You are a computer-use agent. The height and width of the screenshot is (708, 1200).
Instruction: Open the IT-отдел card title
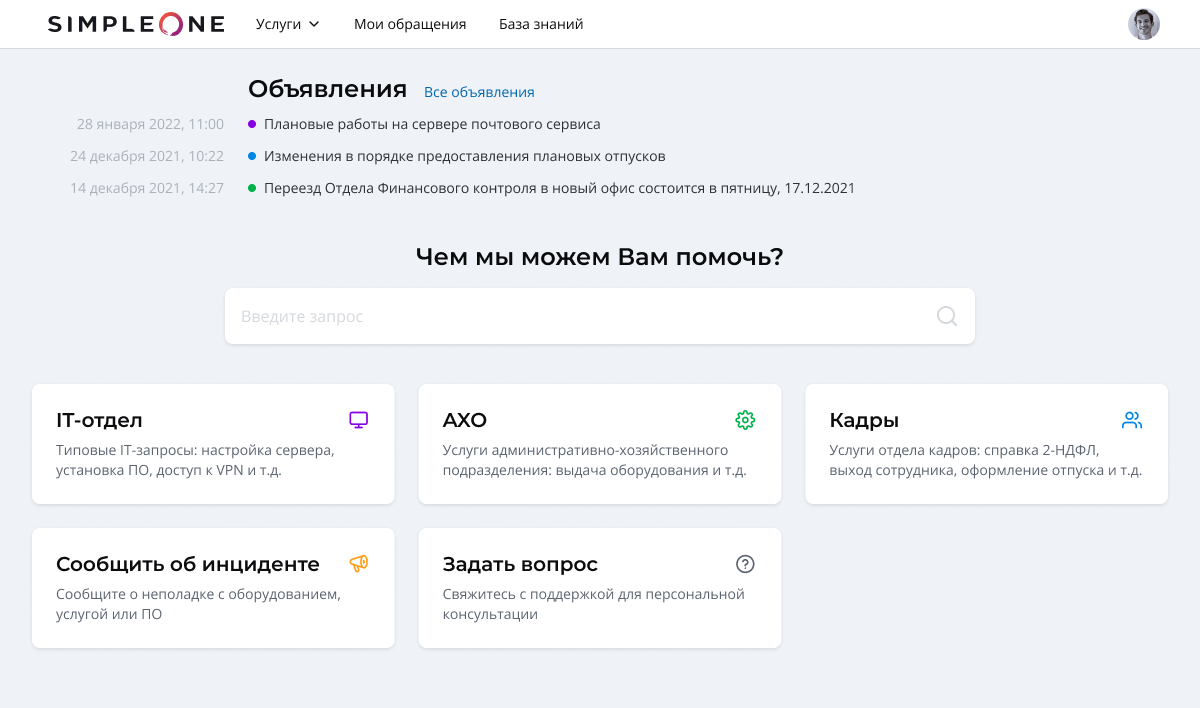[99, 421]
